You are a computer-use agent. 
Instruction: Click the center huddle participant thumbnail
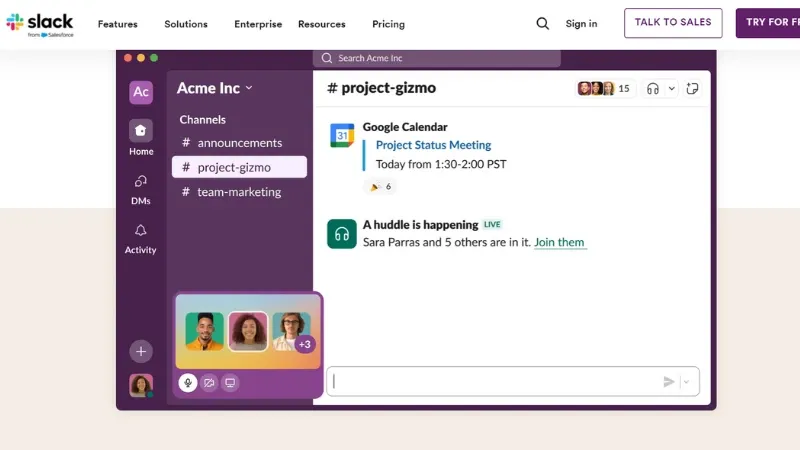pyautogui.click(x=248, y=332)
